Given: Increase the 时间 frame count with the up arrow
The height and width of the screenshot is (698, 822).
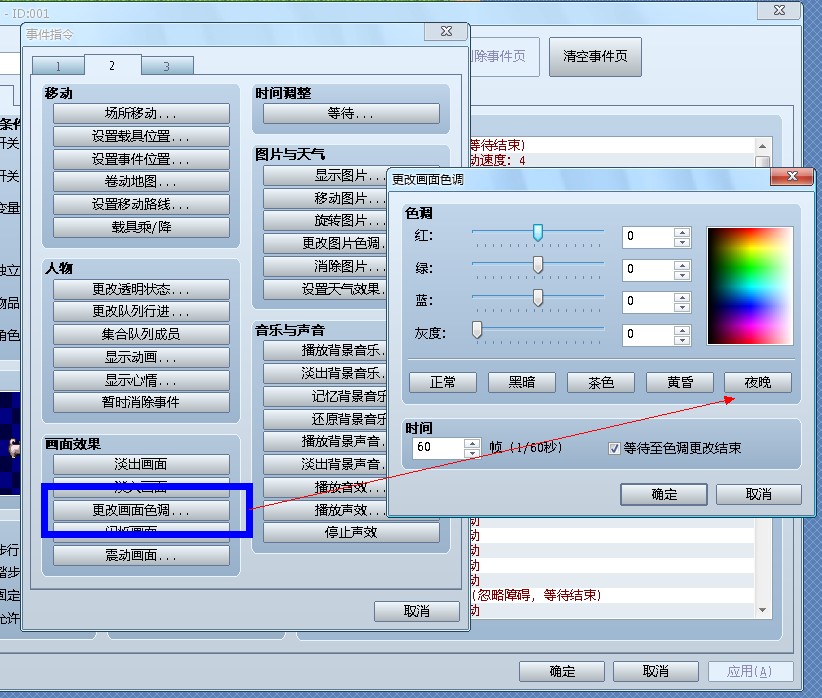Looking at the screenshot, I should [472, 443].
